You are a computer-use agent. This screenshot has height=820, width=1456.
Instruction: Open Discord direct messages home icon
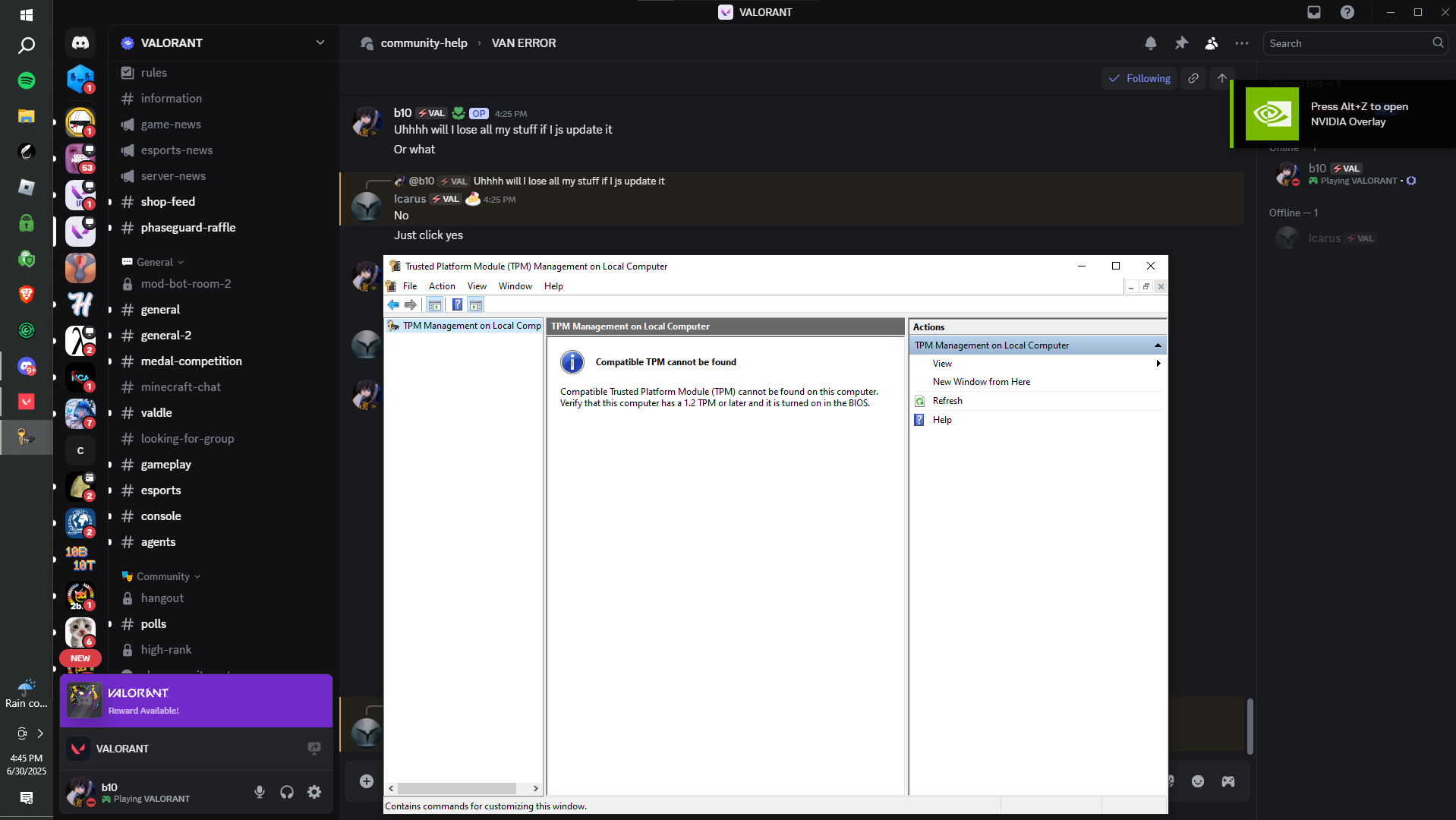80,43
